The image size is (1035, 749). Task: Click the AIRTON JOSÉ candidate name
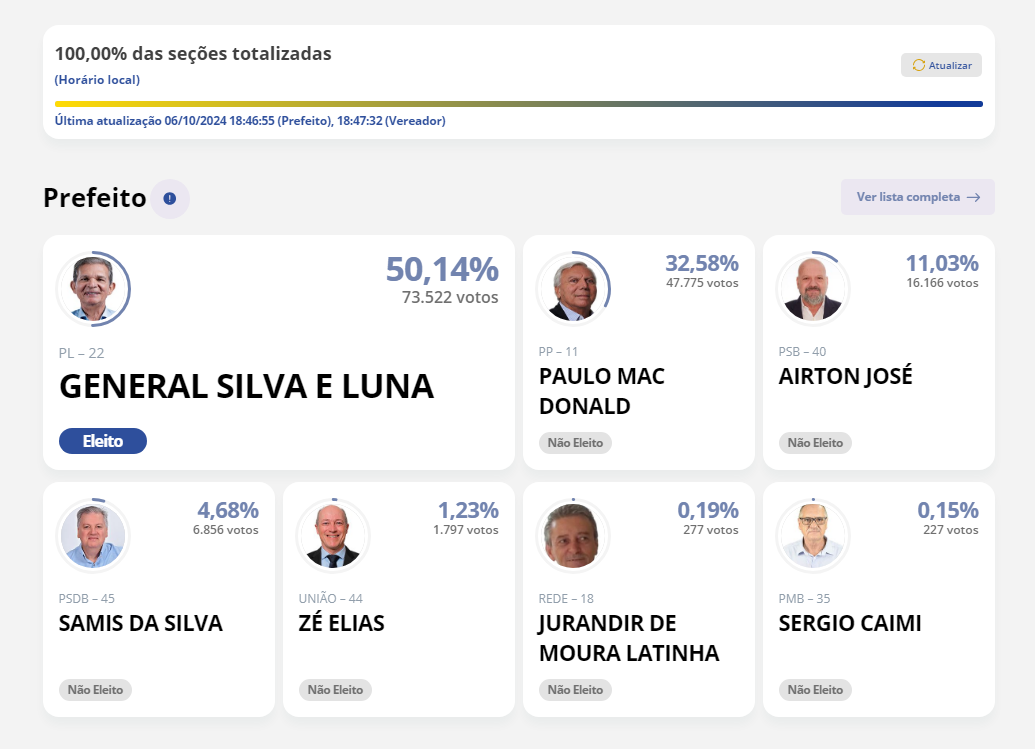click(846, 376)
